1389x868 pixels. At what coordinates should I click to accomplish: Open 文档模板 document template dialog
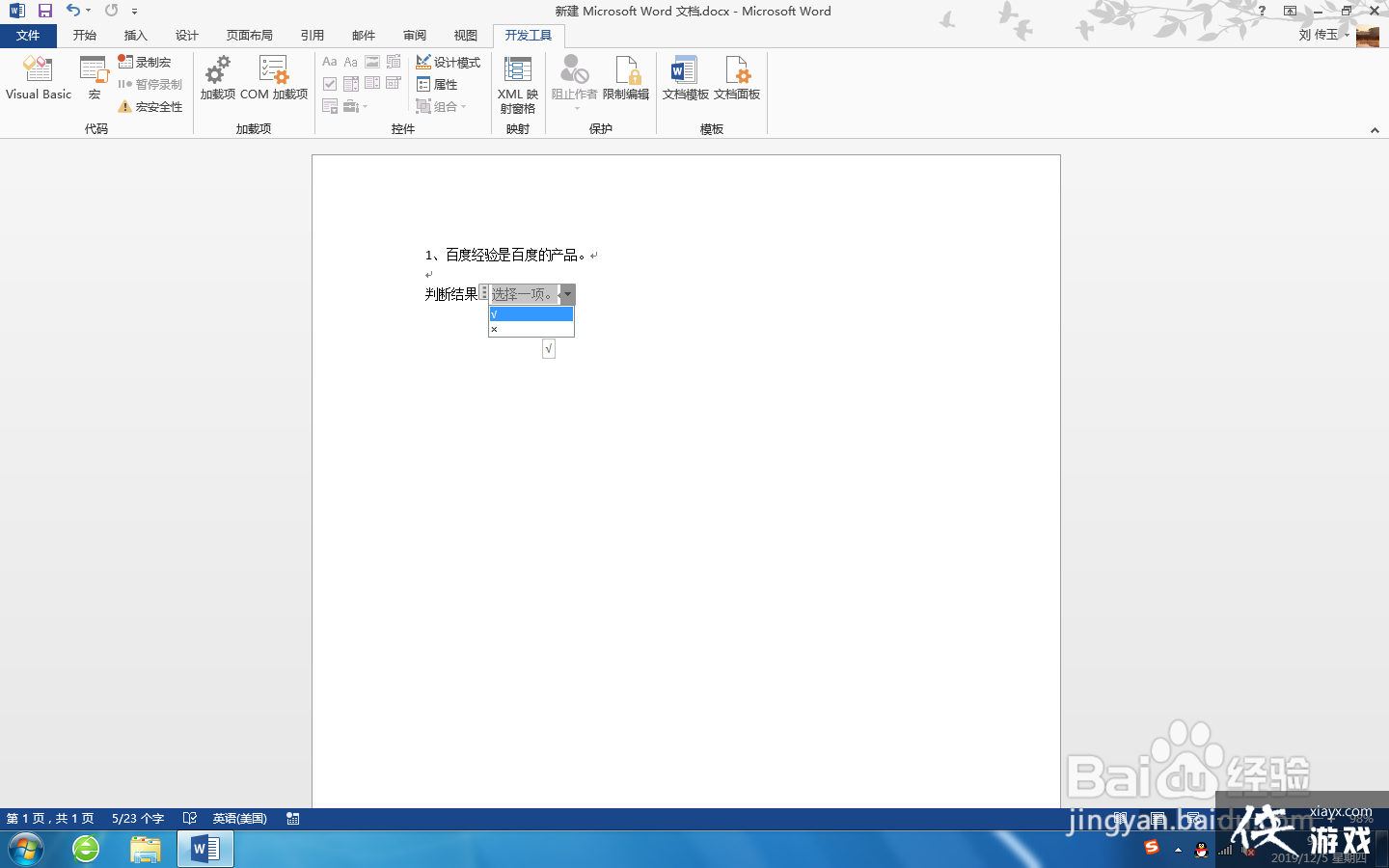(686, 77)
